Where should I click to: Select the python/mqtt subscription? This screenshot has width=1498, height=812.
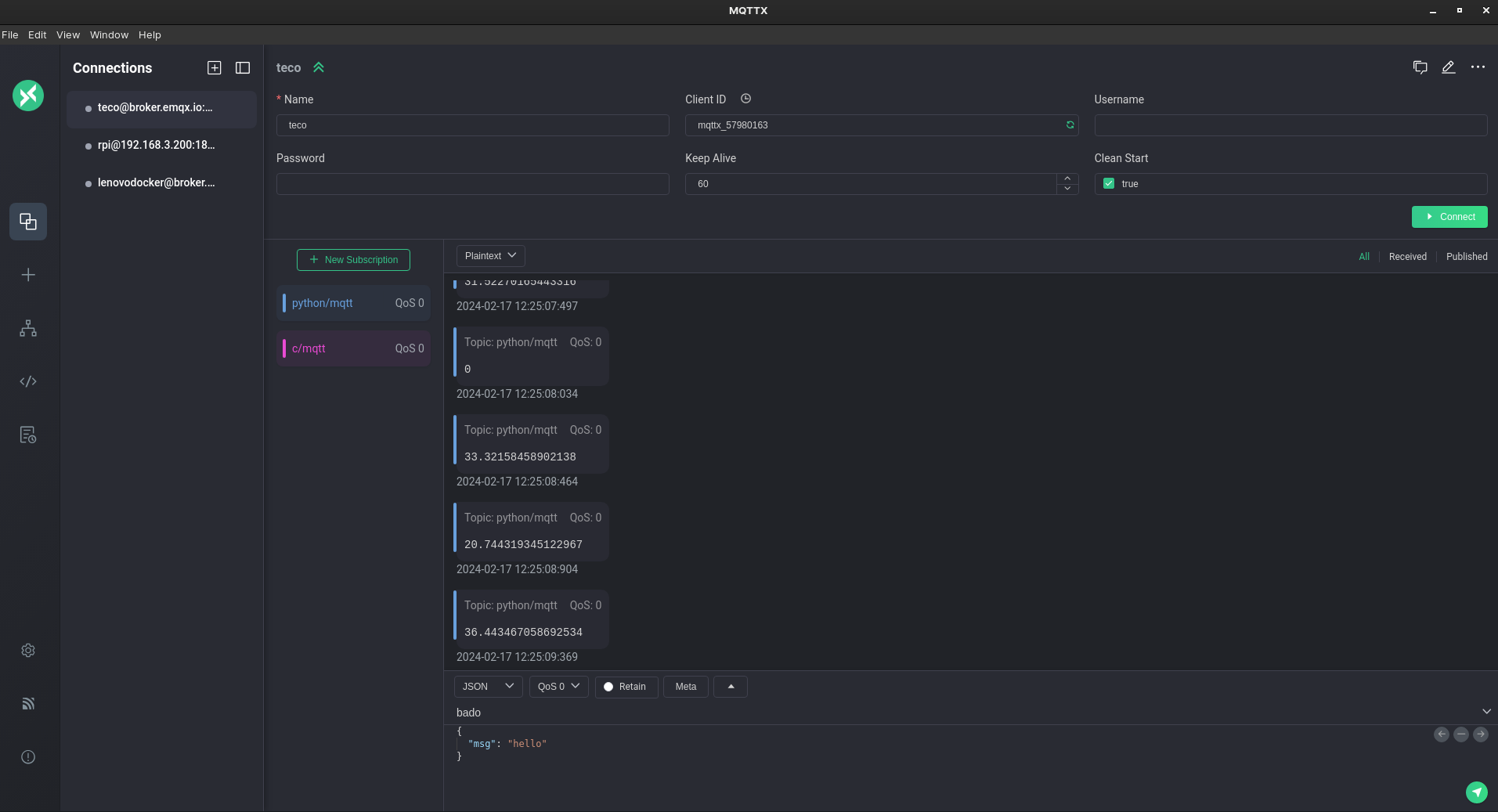(x=354, y=303)
